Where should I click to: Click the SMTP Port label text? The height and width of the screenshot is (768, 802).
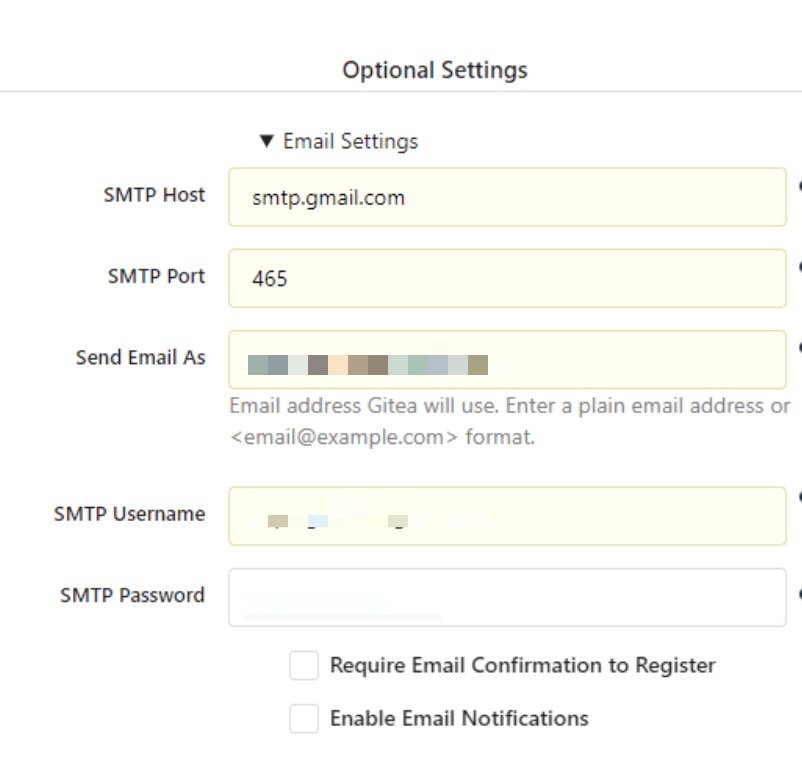[156, 275]
